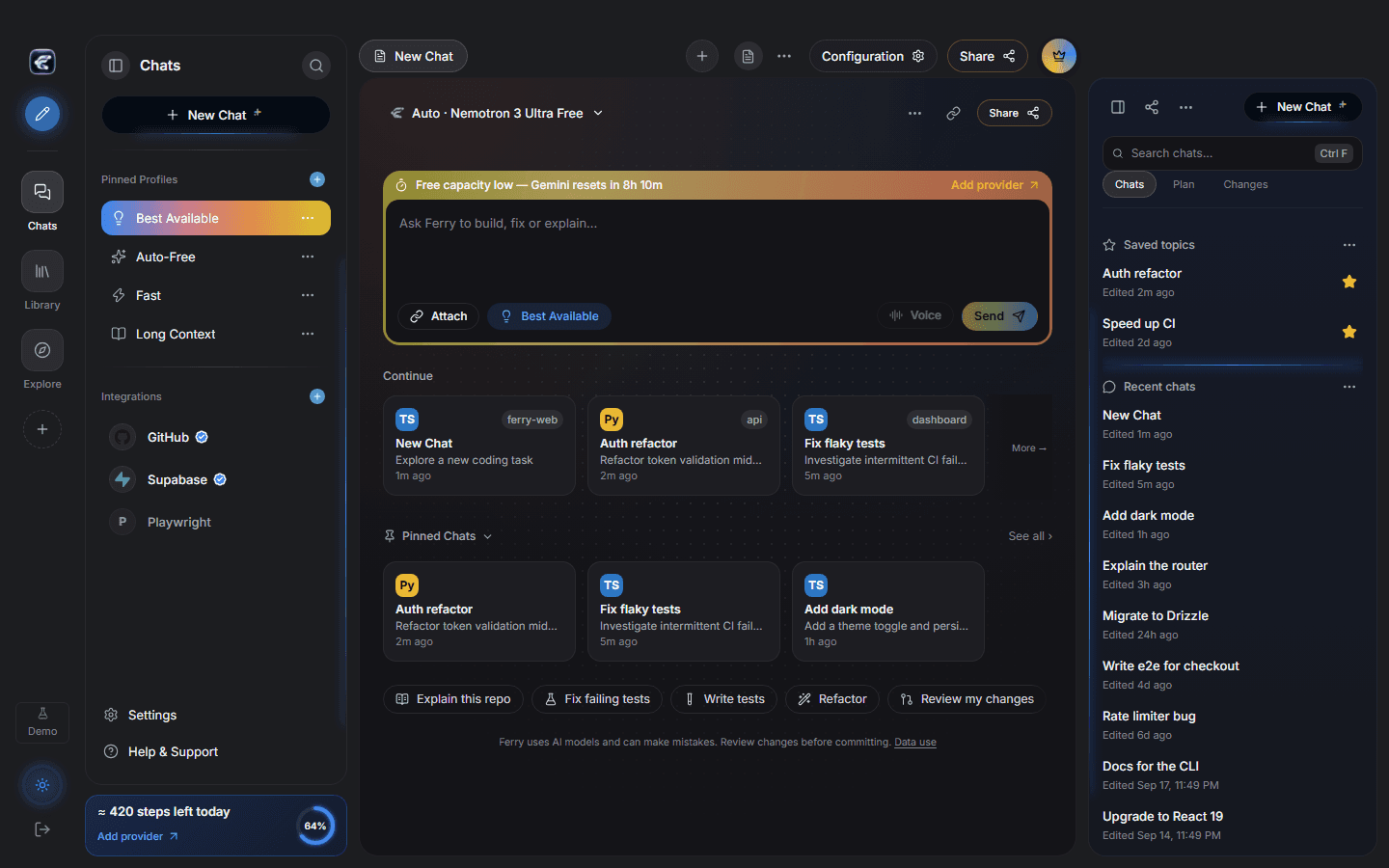Open the Fix flaky tests dashboard card
The width and height of the screenshot is (1389, 868).
[888, 446]
